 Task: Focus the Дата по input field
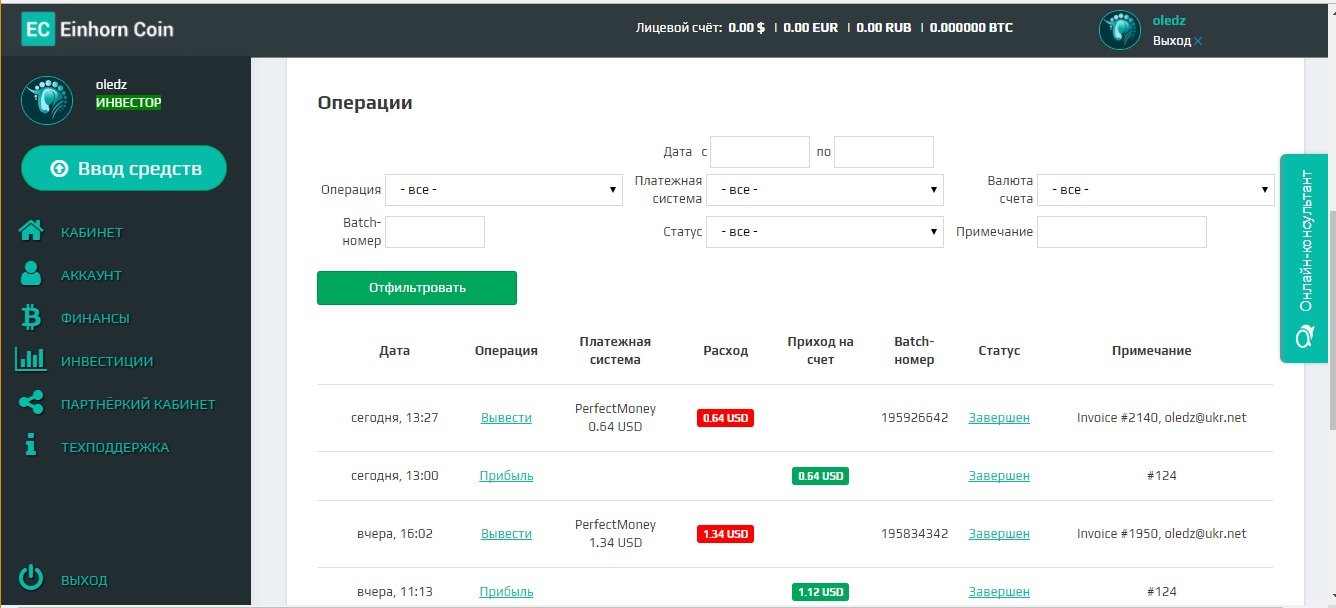884,152
